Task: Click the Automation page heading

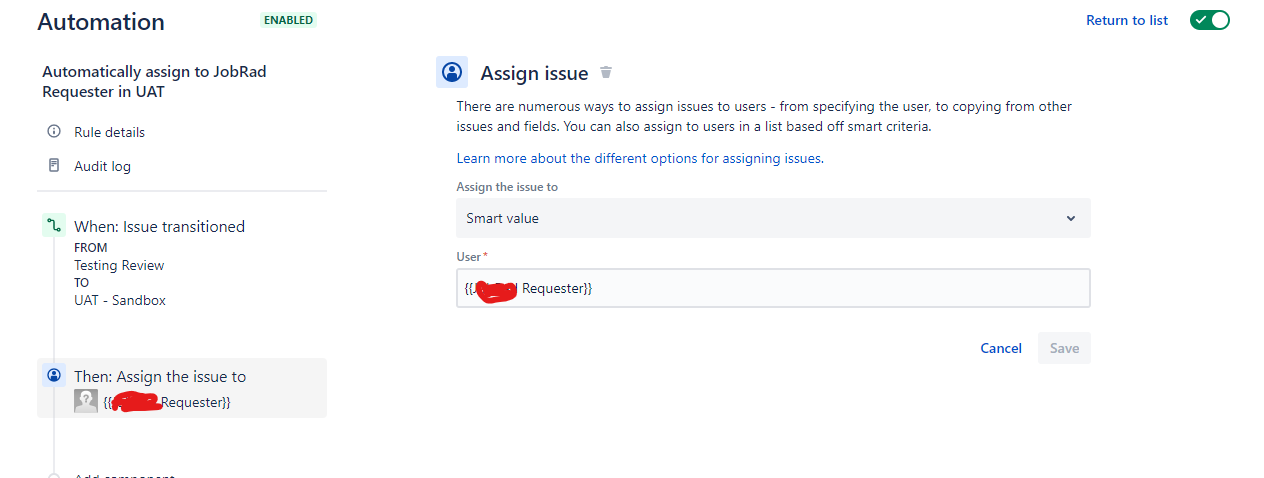Action: 101,22
